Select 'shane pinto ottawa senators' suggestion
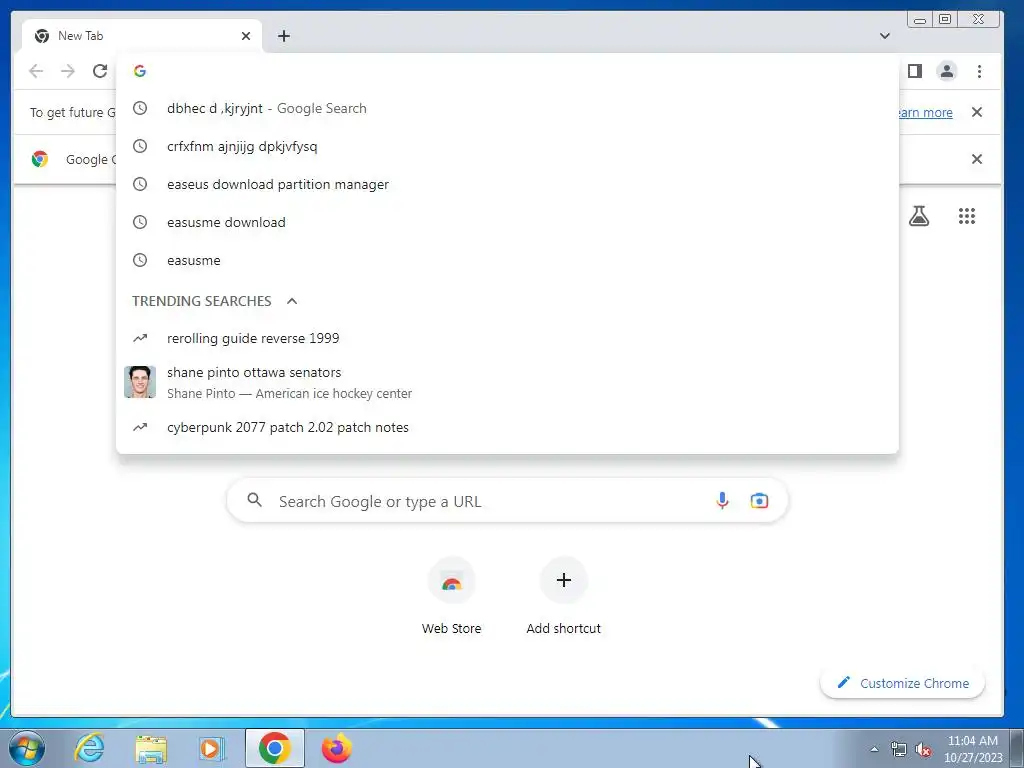Screen dimensions: 1024x768 point(507,383)
